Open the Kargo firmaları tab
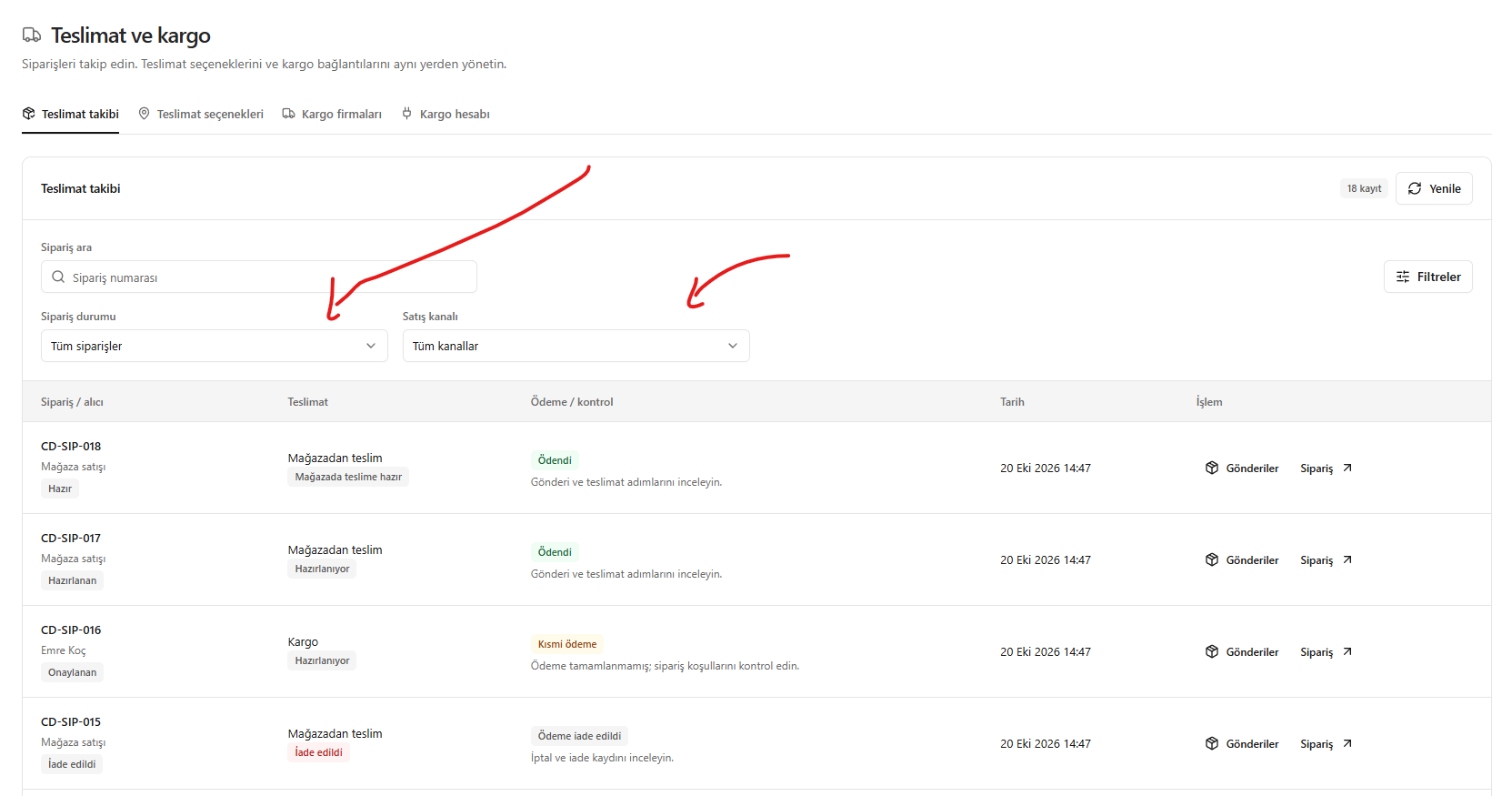Viewport: 1512px width, 796px height. click(332, 114)
